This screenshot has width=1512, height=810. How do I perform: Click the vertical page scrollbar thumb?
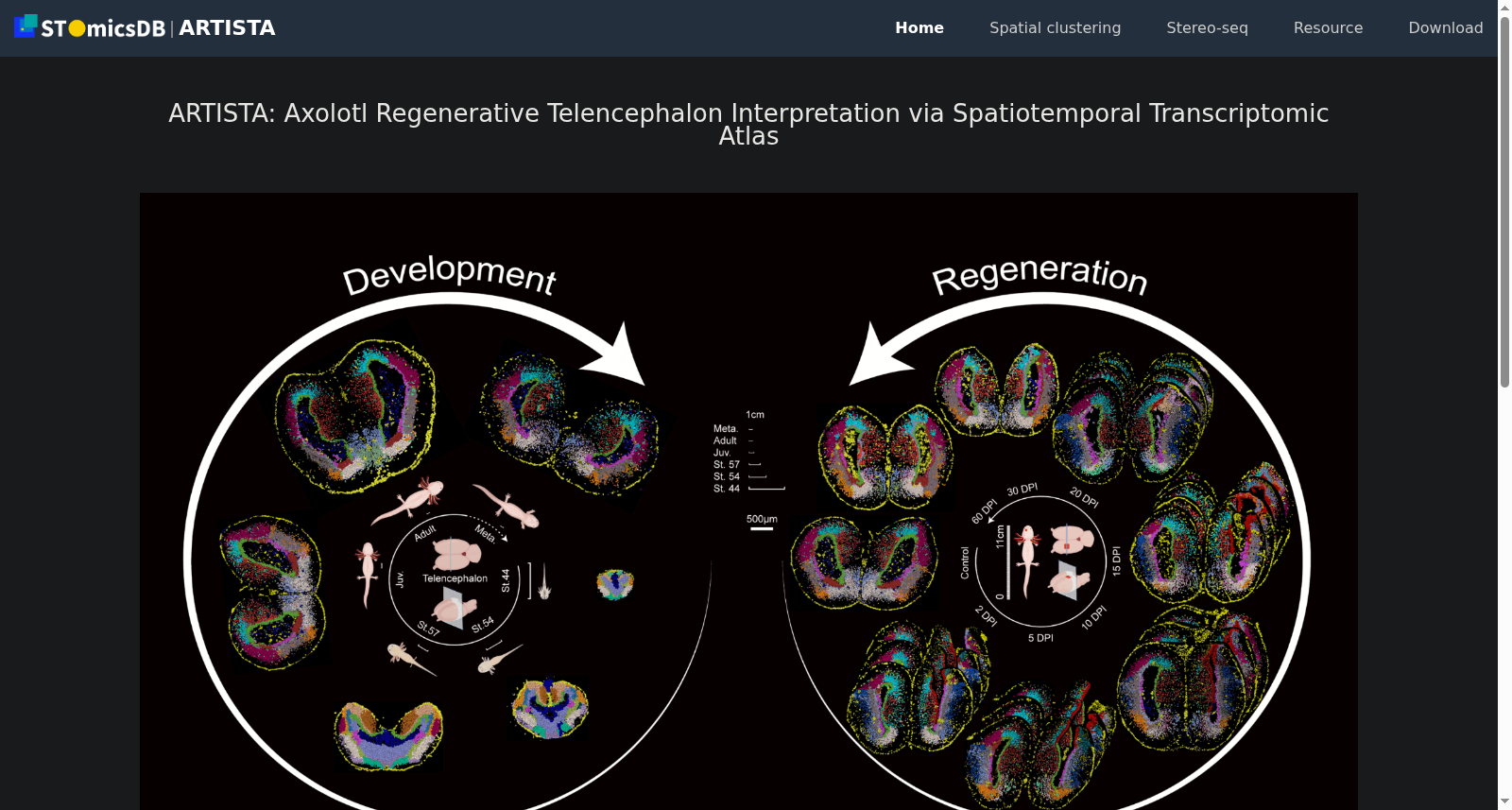(1504, 201)
